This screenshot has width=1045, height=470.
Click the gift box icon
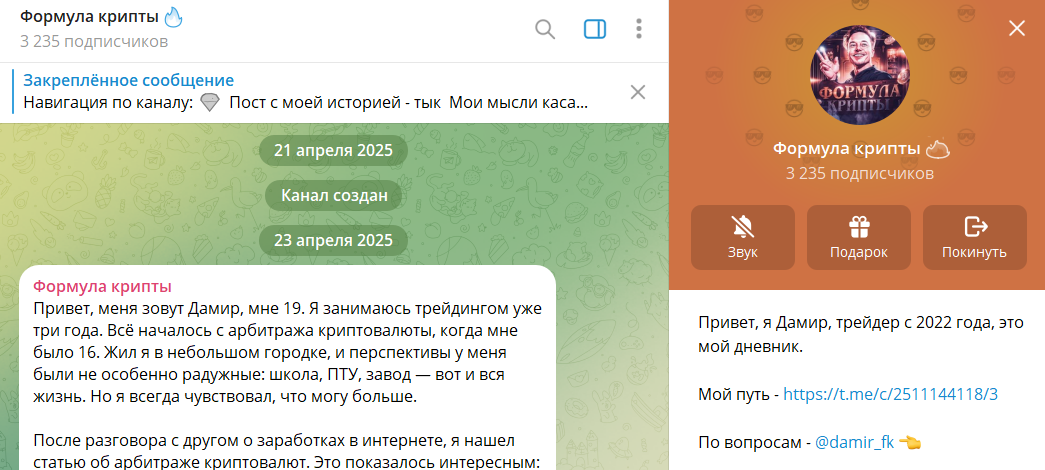click(858, 227)
